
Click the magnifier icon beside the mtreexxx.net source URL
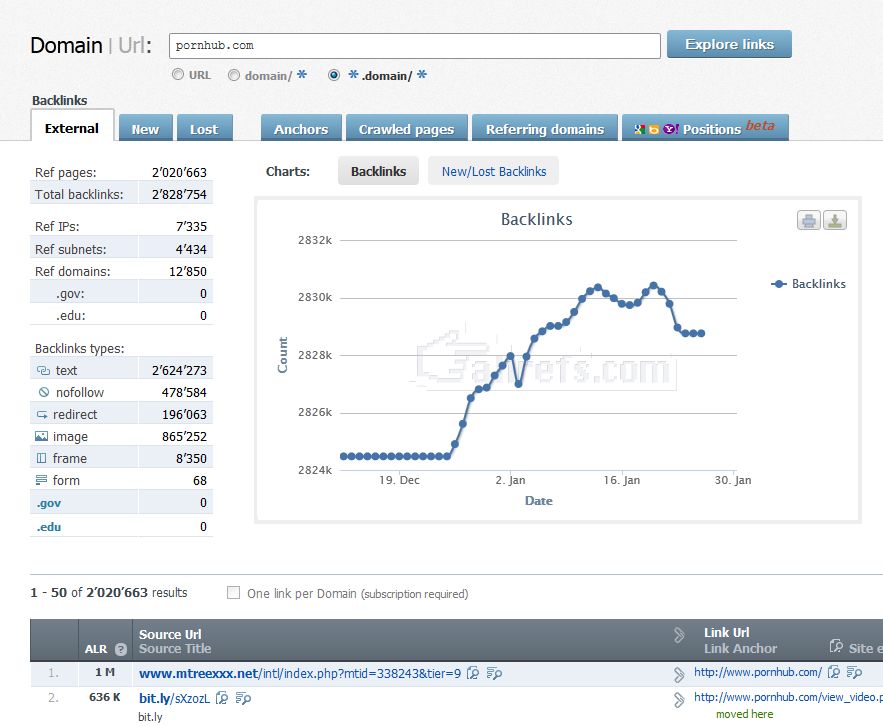point(473,673)
